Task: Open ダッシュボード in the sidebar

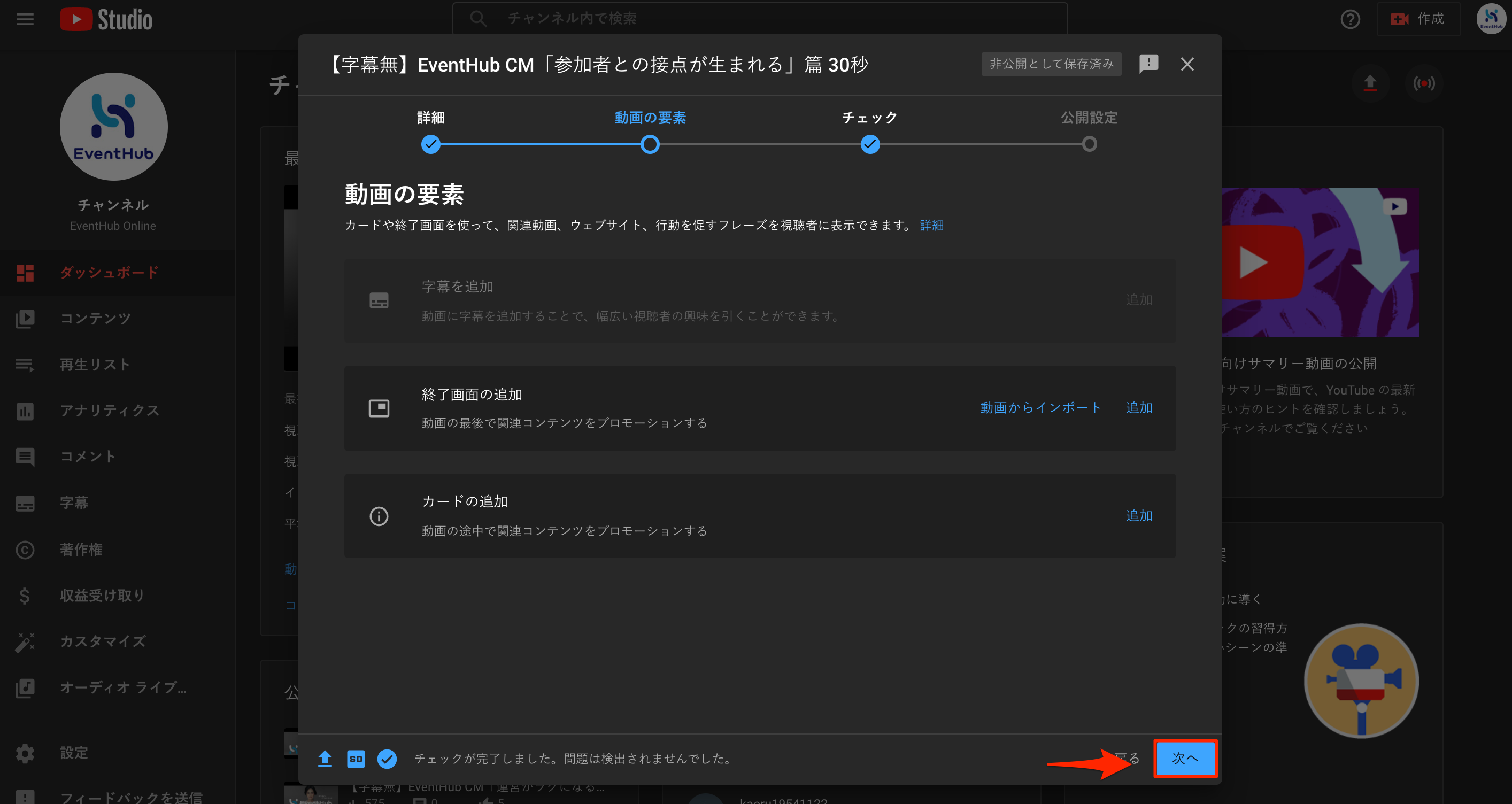Action: tap(118, 273)
